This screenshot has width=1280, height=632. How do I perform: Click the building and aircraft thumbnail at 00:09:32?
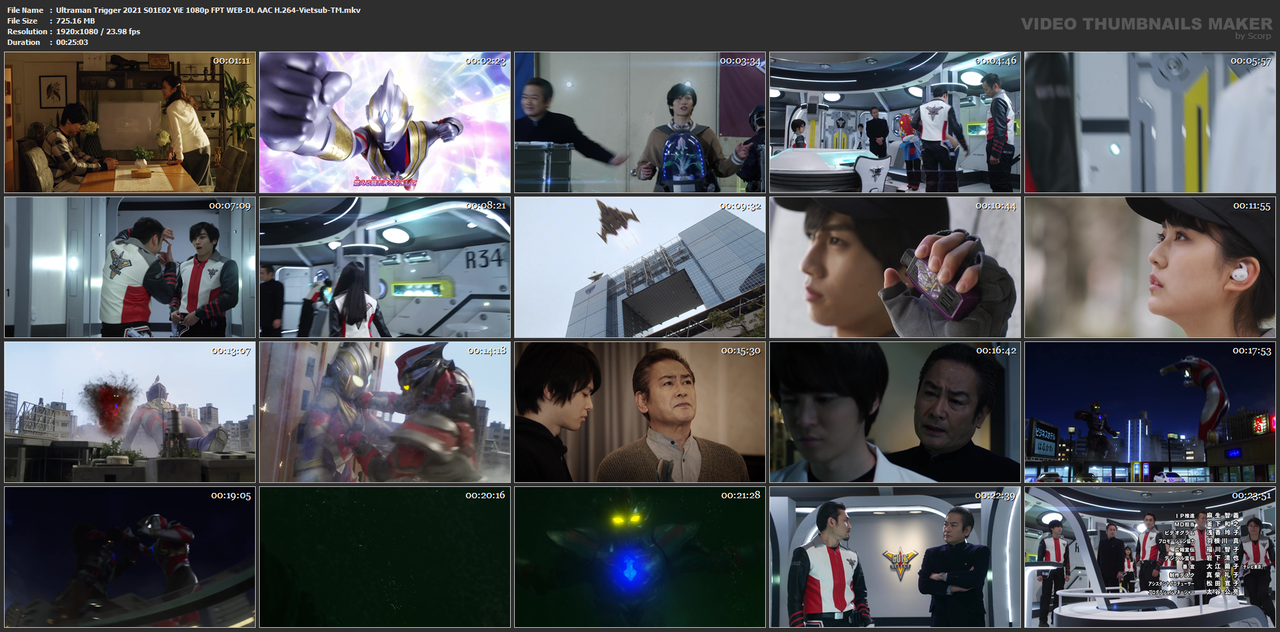[640, 267]
